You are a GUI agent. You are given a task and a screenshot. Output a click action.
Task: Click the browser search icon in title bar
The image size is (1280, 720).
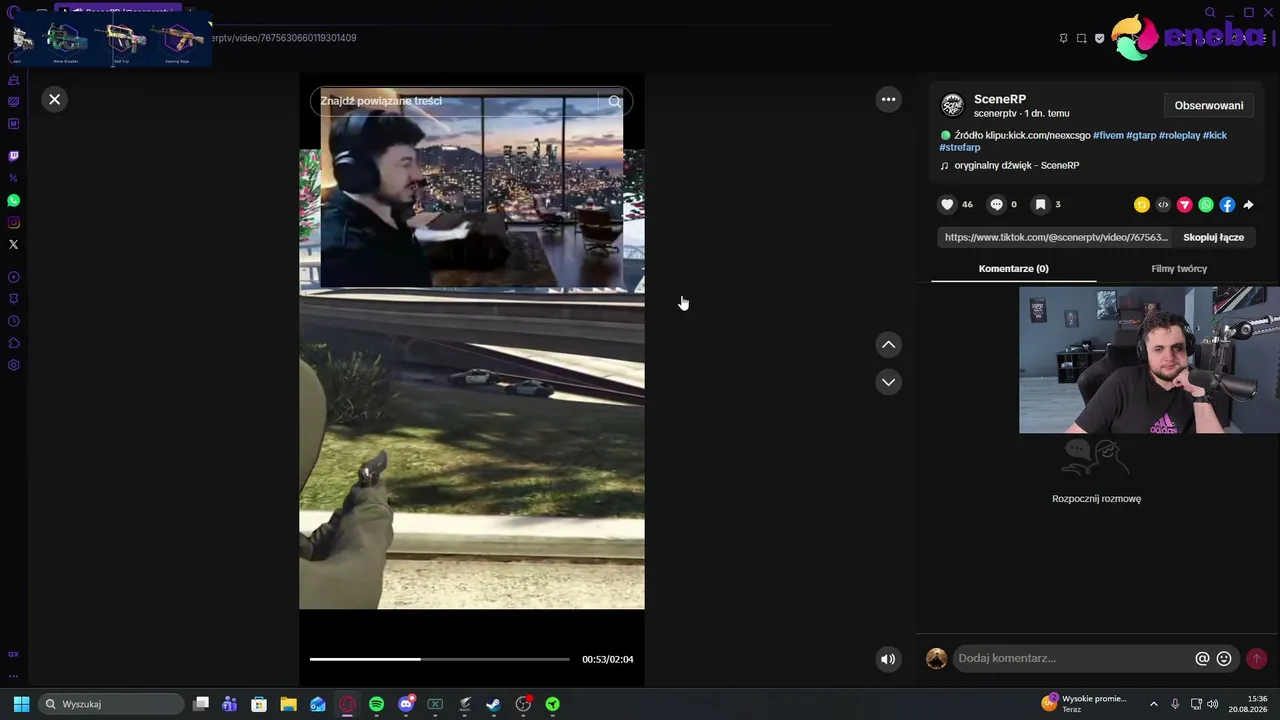tap(1210, 13)
